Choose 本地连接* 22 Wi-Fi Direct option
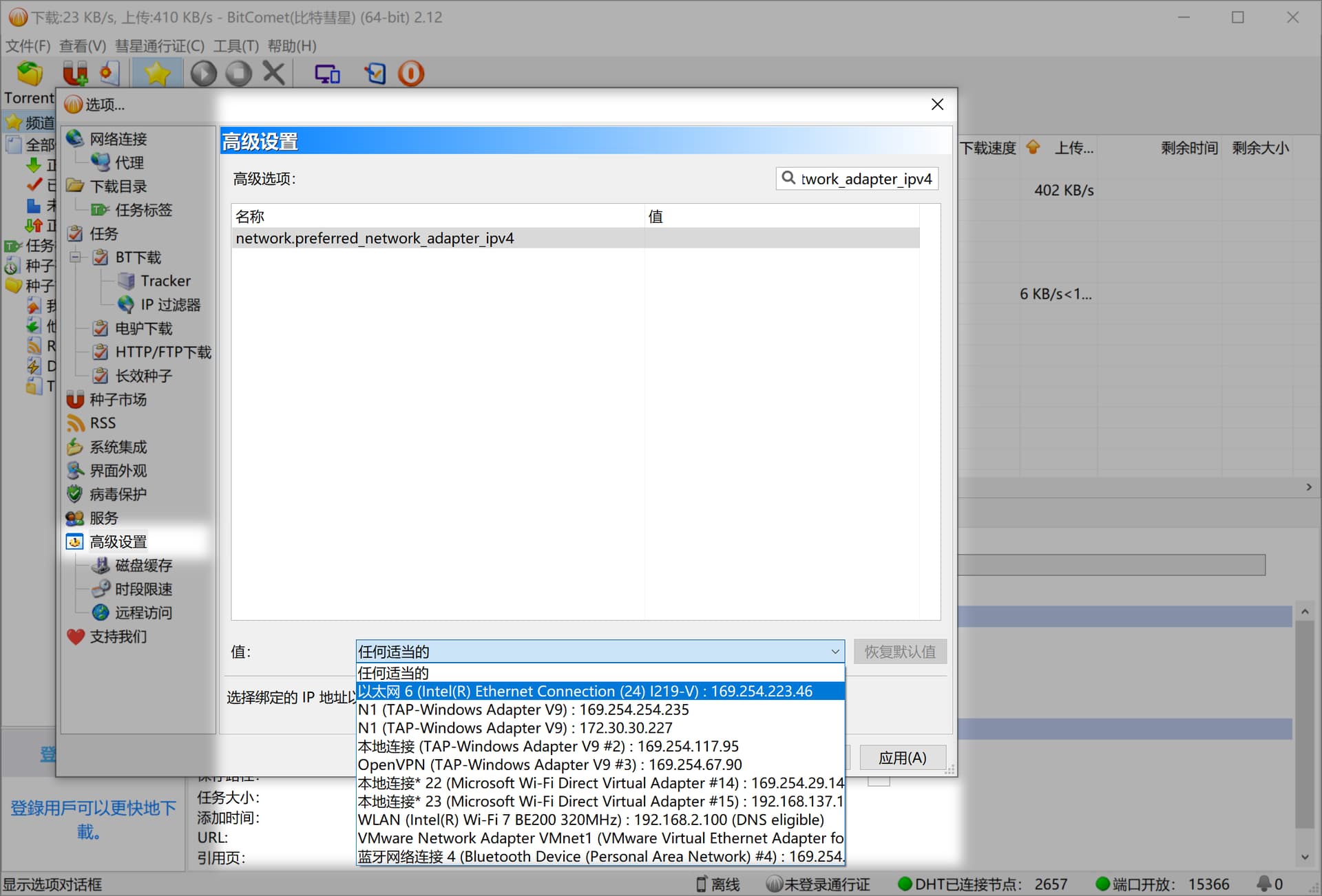 600,783
